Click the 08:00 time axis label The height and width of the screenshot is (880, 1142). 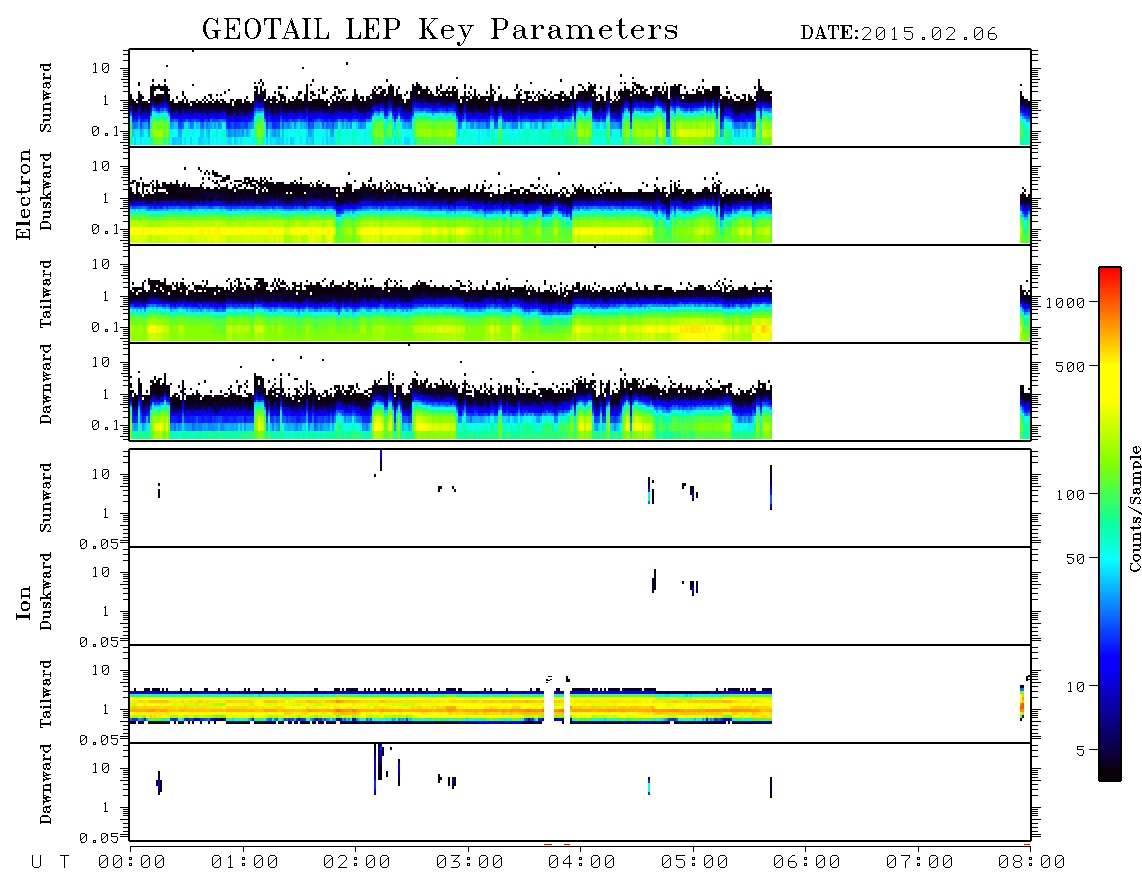[1031, 863]
